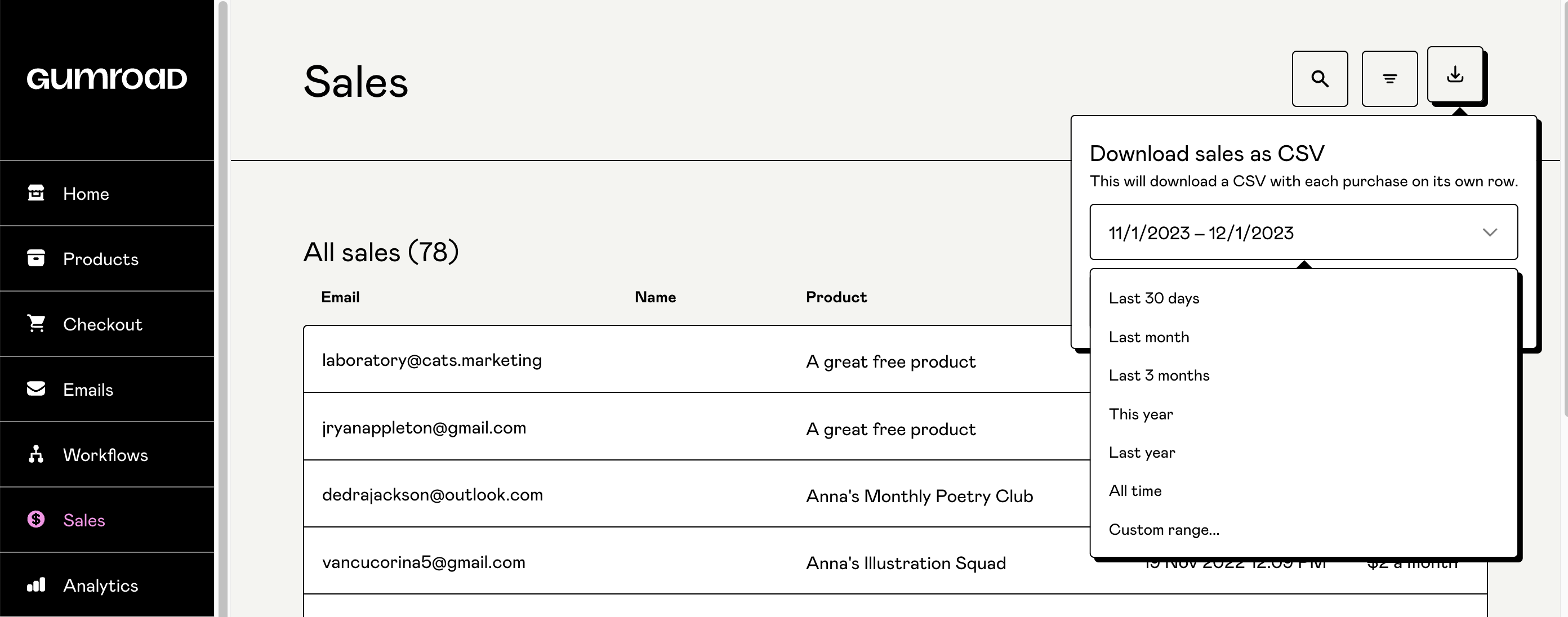The image size is (1568, 617).
Task: Open the filter icon button
Action: tap(1389, 79)
